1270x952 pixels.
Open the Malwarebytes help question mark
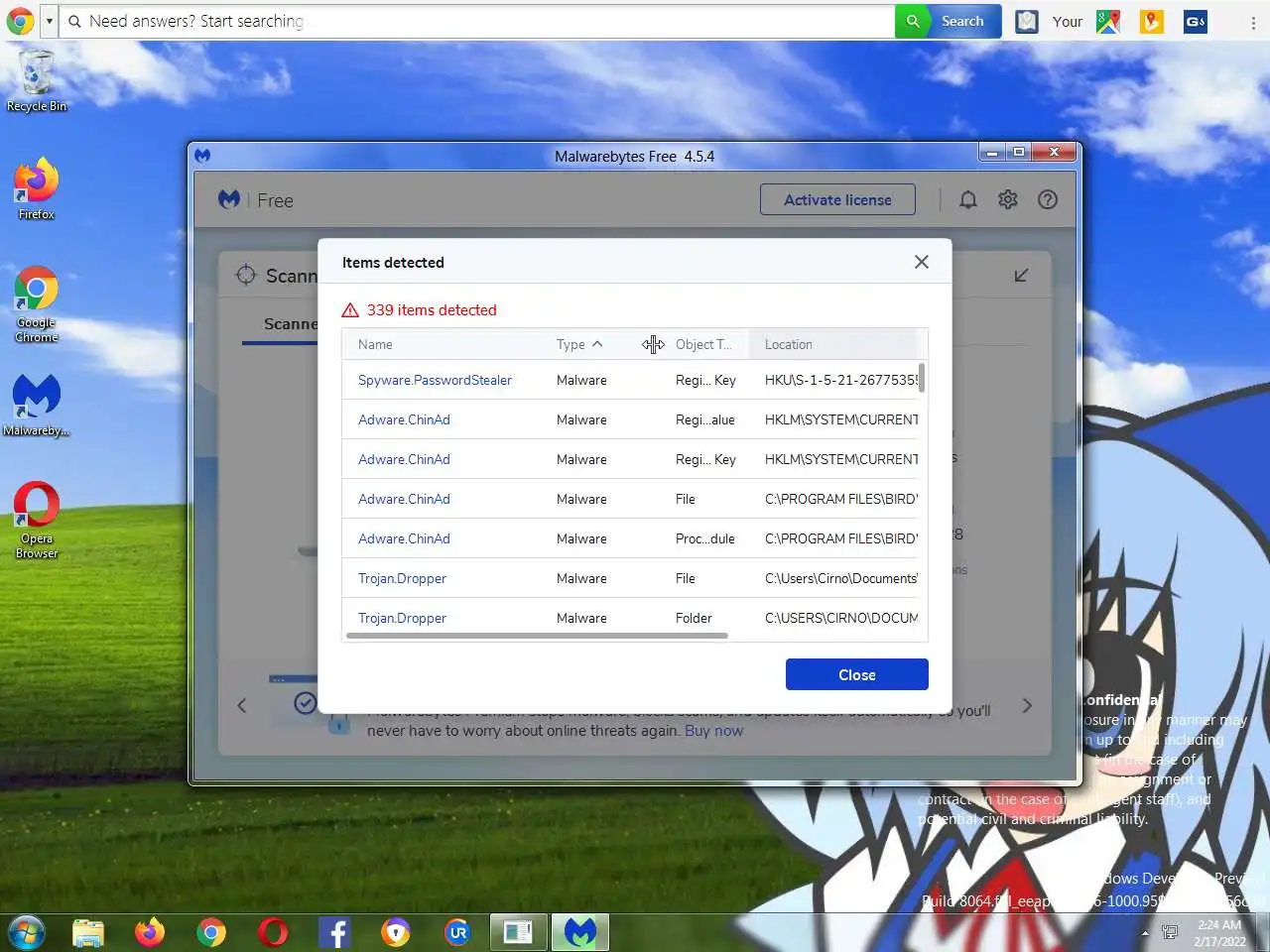[x=1048, y=200]
